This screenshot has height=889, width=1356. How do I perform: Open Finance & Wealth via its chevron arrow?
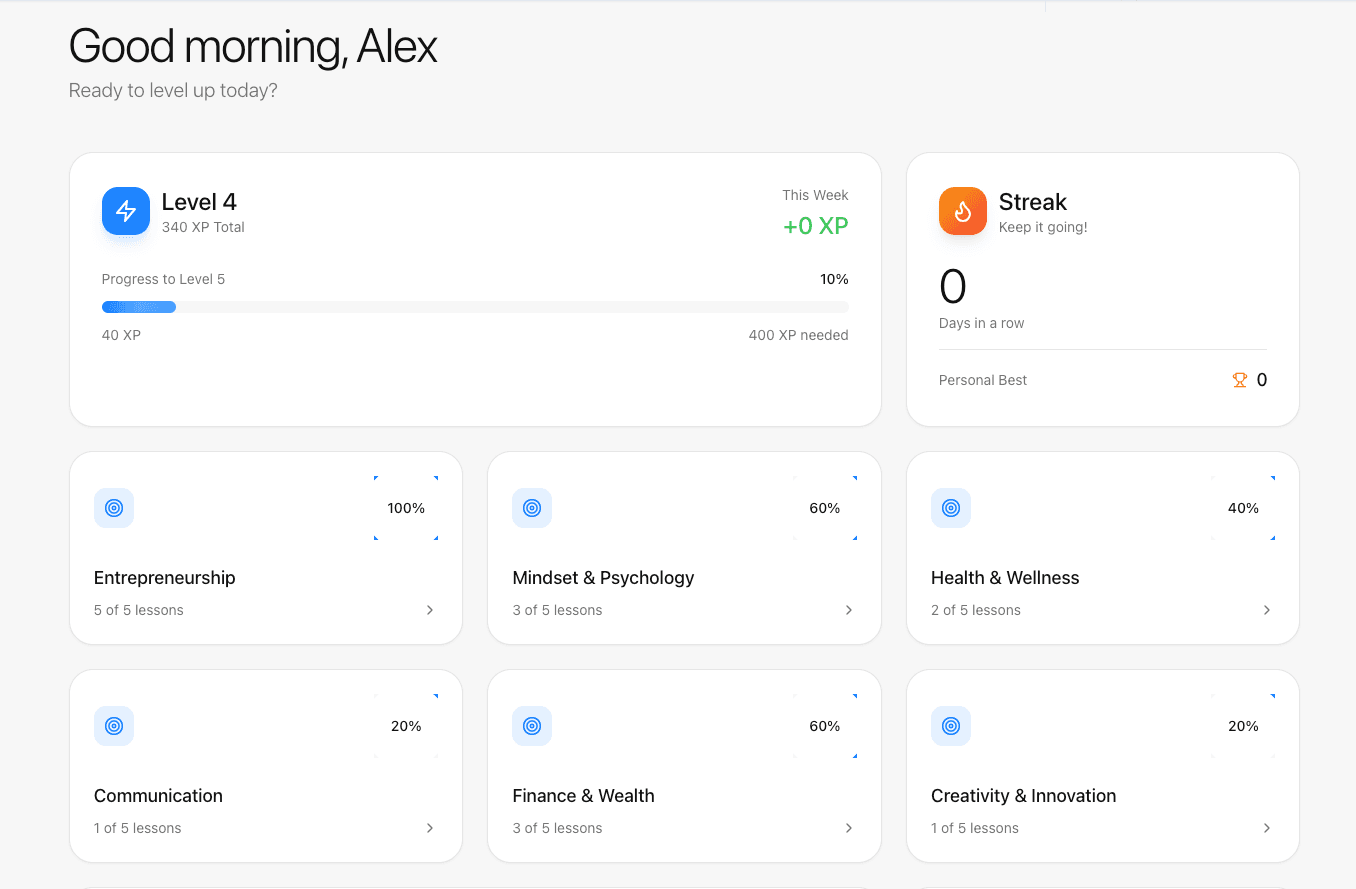(849, 828)
